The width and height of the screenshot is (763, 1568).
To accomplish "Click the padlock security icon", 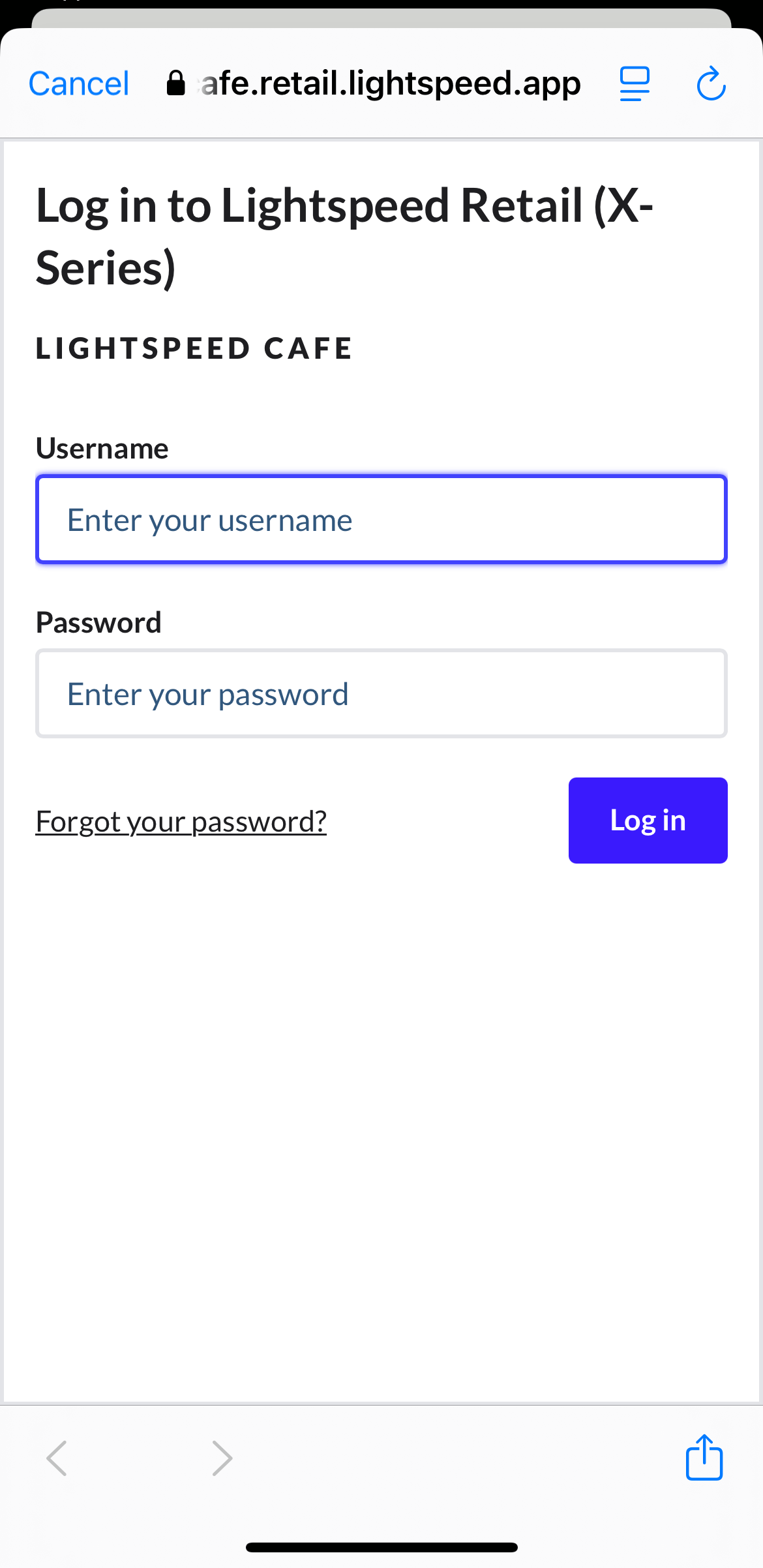I will (x=175, y=83).
